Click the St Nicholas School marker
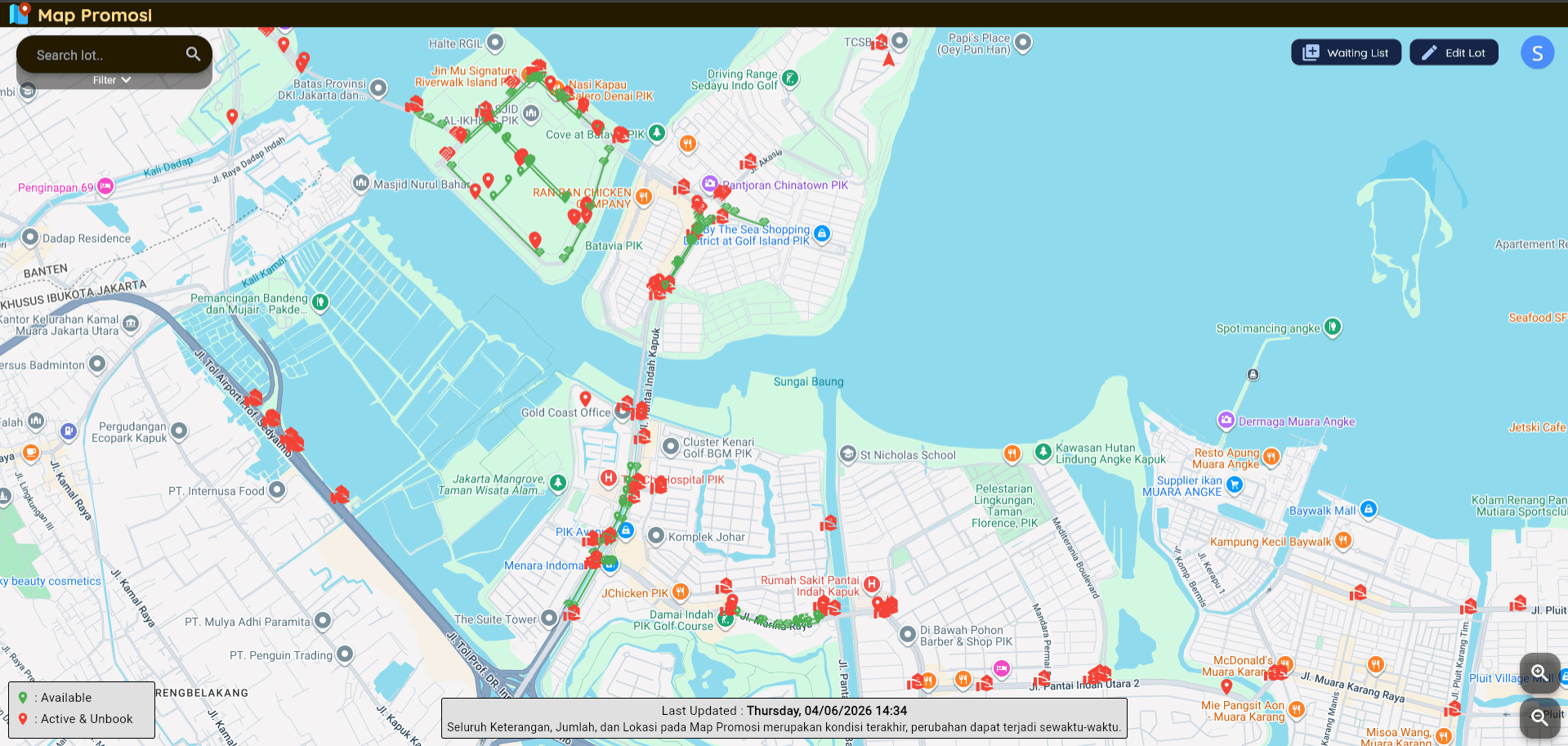 click(x=848, y=454)
